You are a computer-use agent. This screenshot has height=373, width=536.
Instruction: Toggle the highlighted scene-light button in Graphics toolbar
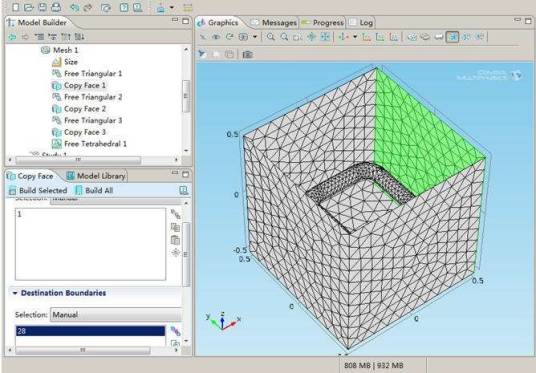click(452, 37)
